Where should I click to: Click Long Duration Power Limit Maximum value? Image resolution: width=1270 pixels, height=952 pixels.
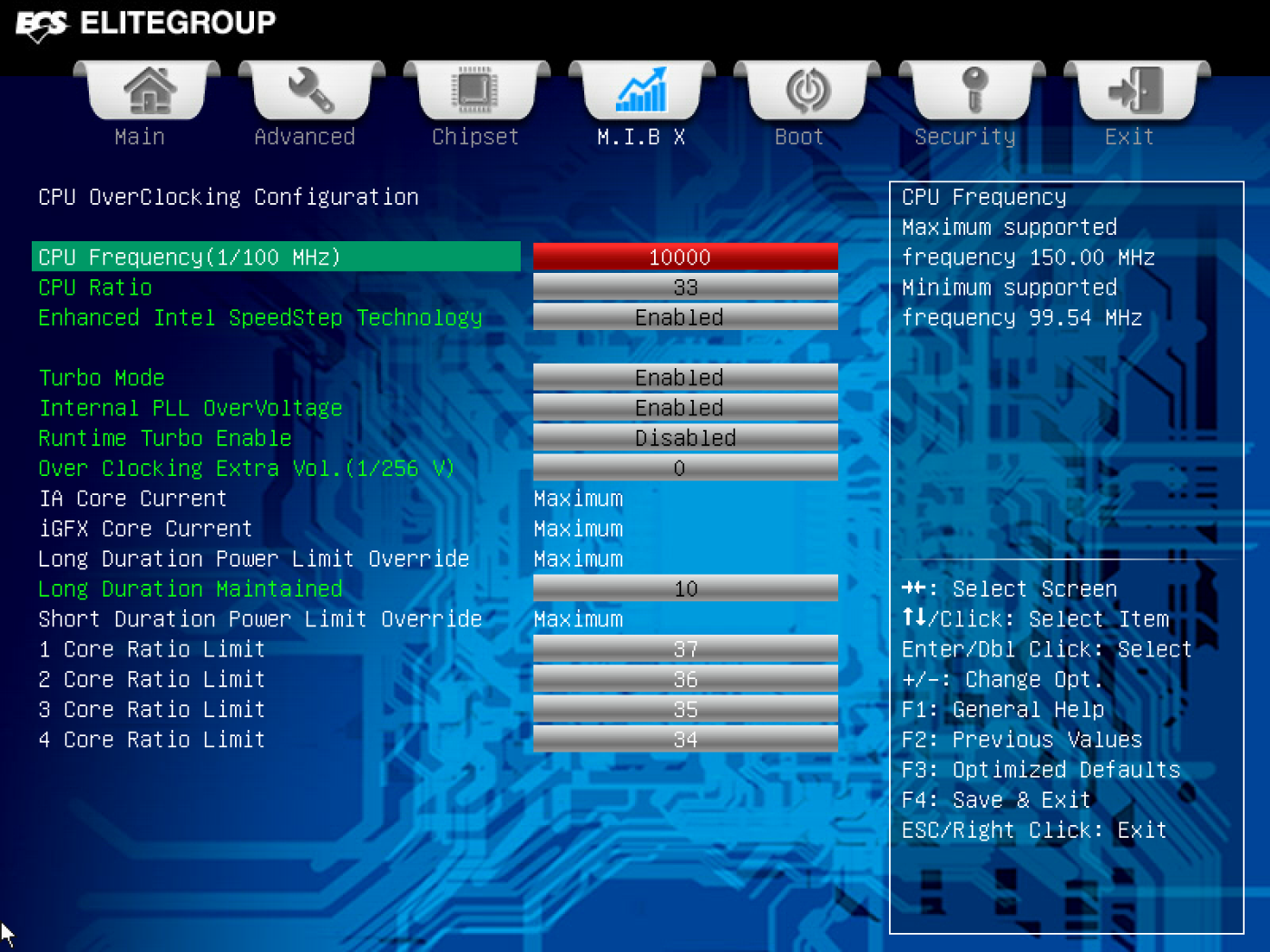[x=579, y=559]
